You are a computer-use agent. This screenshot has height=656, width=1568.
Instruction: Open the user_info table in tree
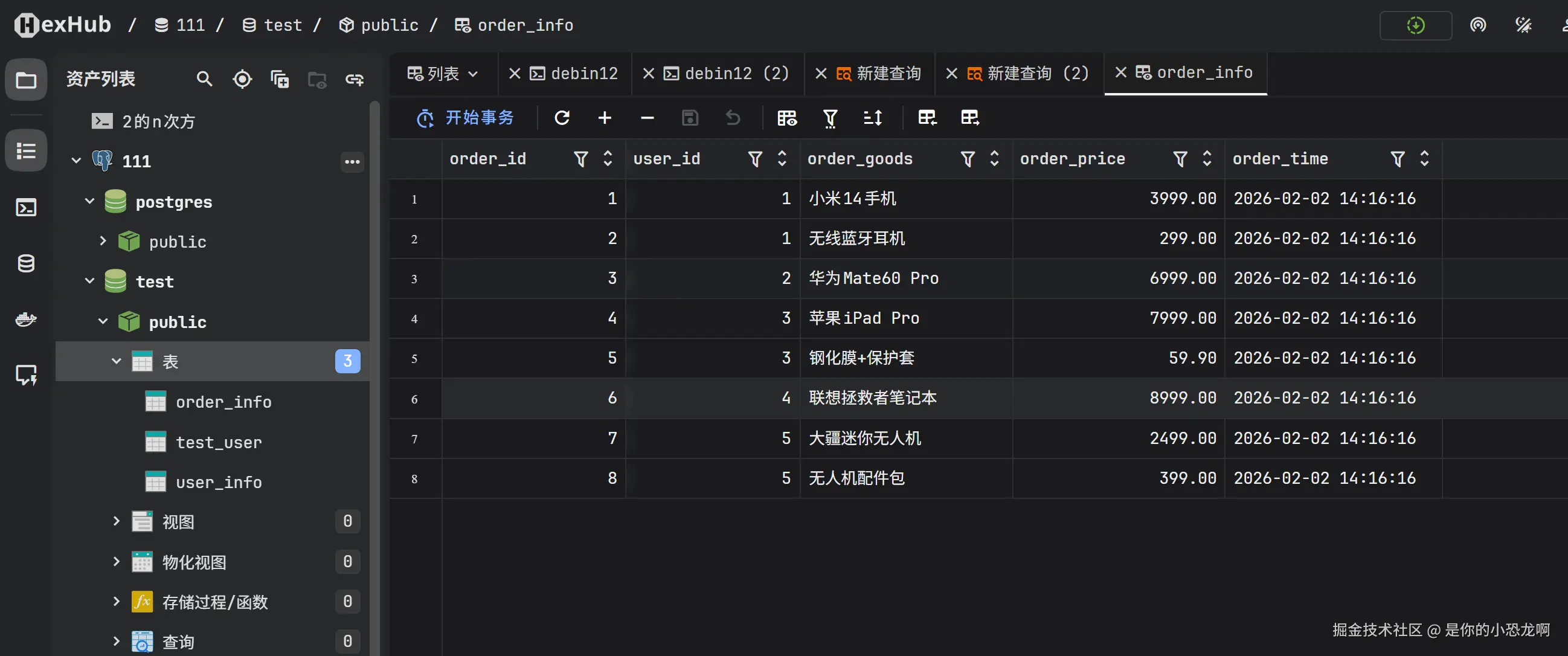[218, 482]
